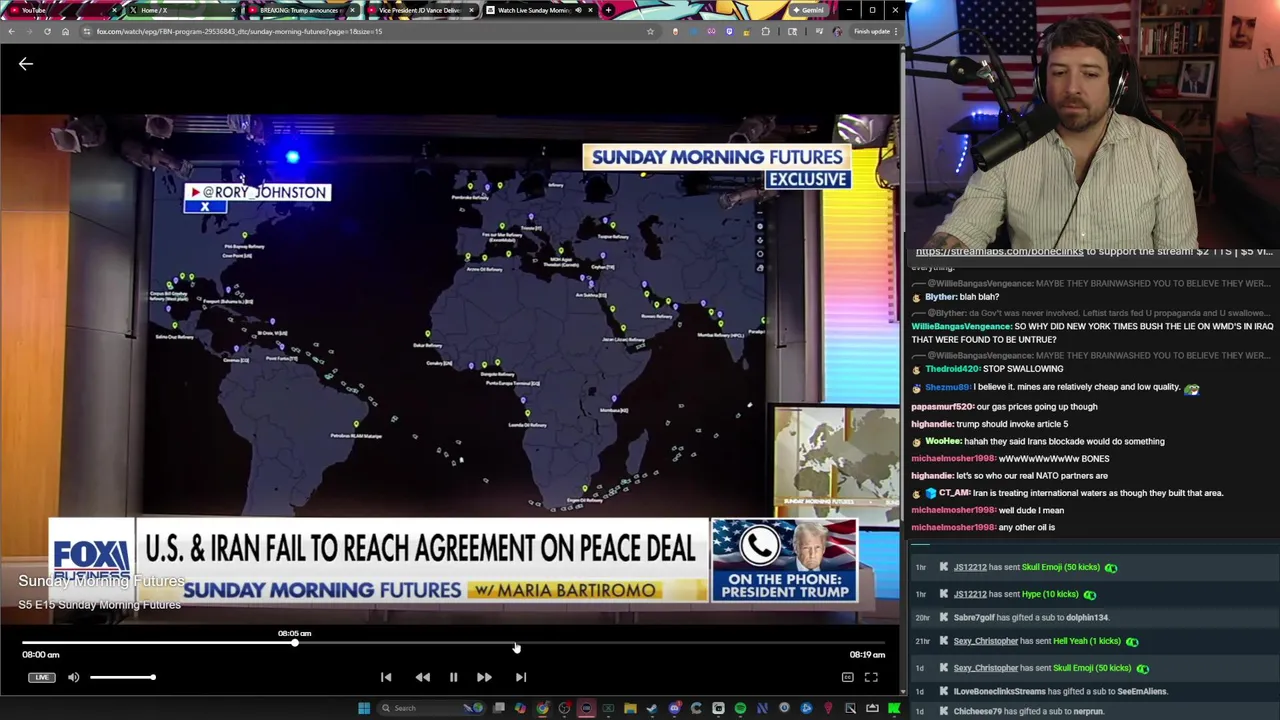Adjust the volume slider handle
This screenshot has width=1280, height=720.
point(153,677)
